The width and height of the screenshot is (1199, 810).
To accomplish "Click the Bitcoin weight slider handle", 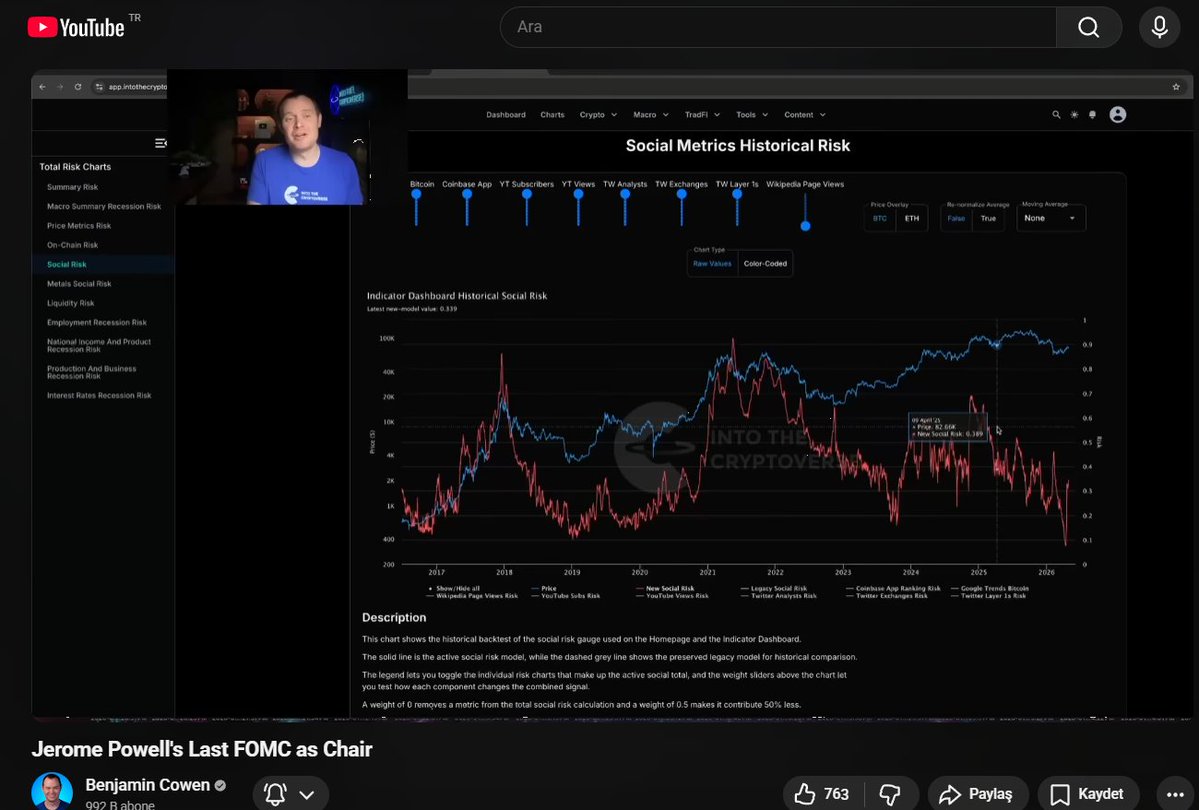I will (x=416, y=194).
